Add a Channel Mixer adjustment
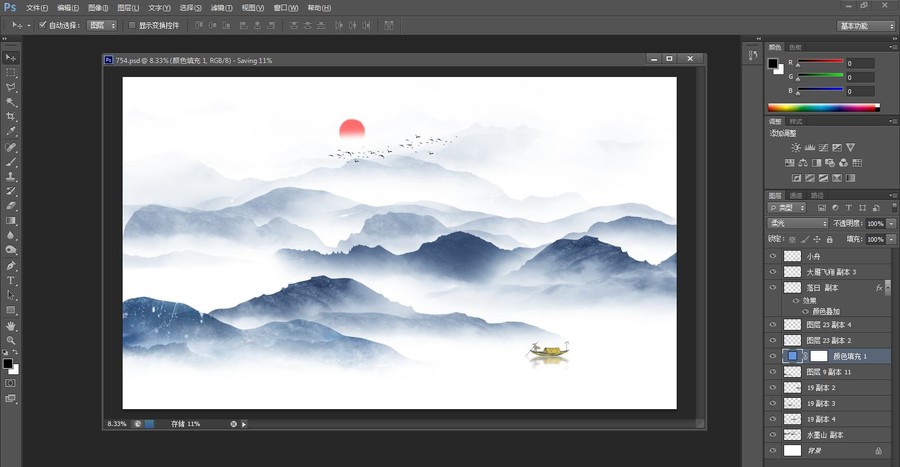This screenshot has width=900, height=467. (x=843, y=163)
